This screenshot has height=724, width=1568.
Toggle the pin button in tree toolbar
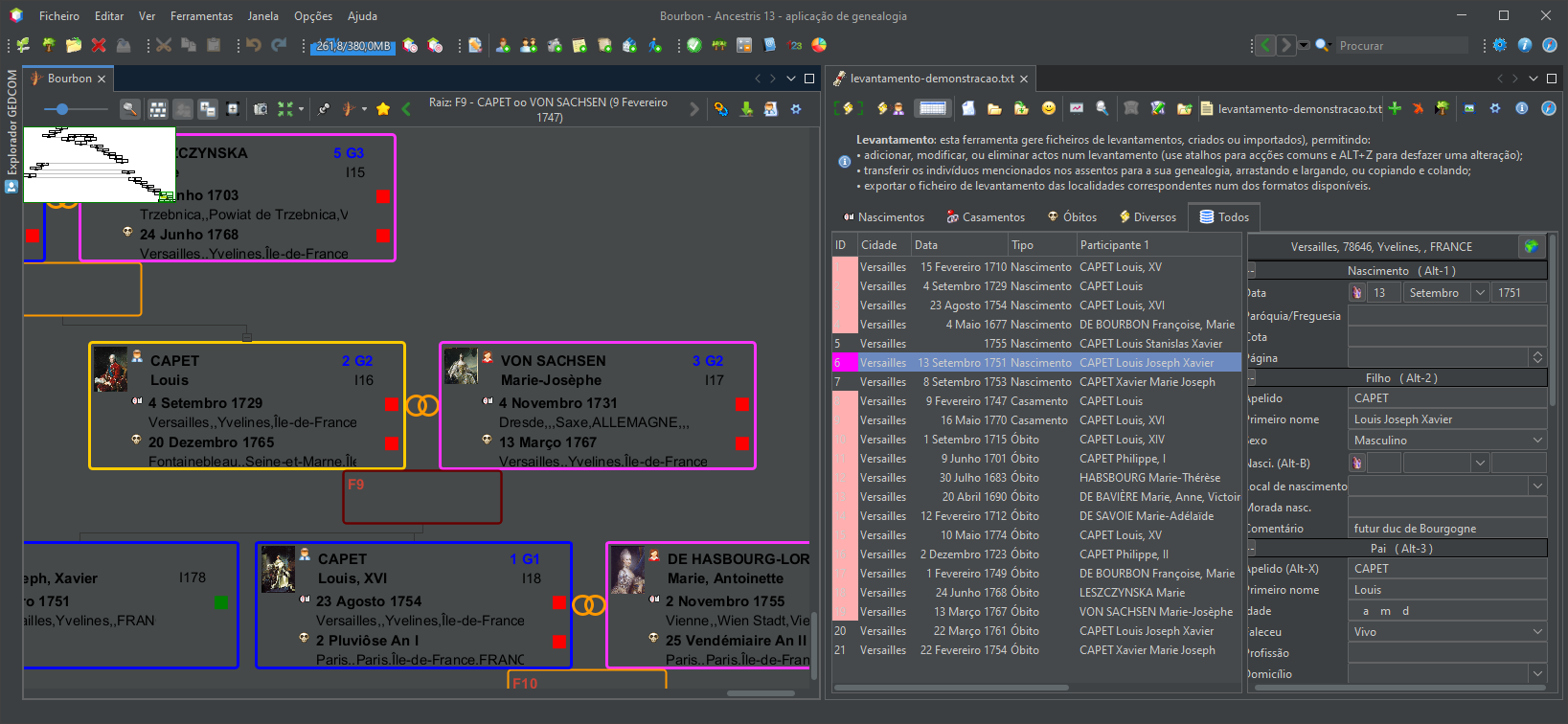[324, 109]
